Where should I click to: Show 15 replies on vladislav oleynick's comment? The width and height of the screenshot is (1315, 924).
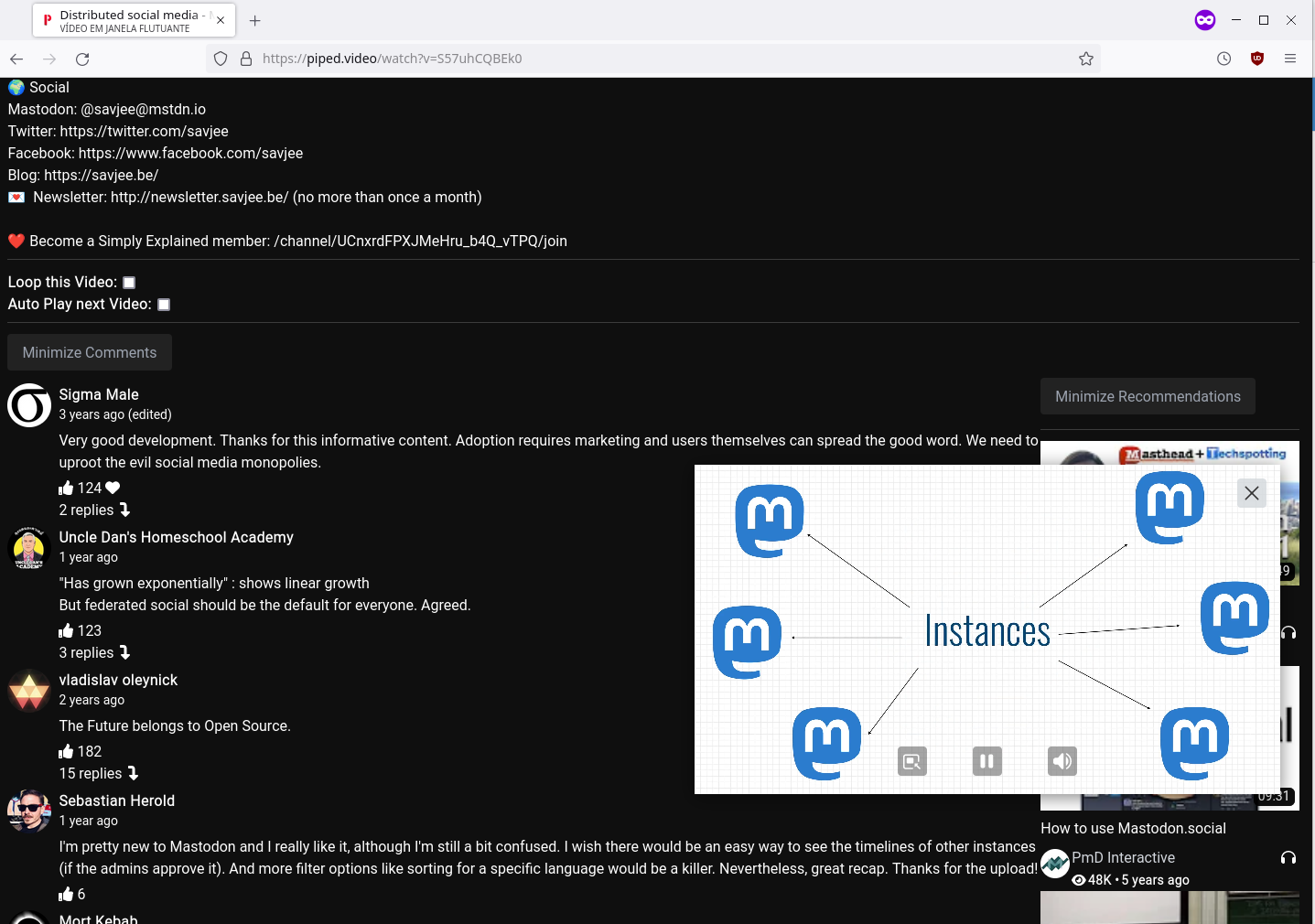pyautogui.click(x=98, y=773)
